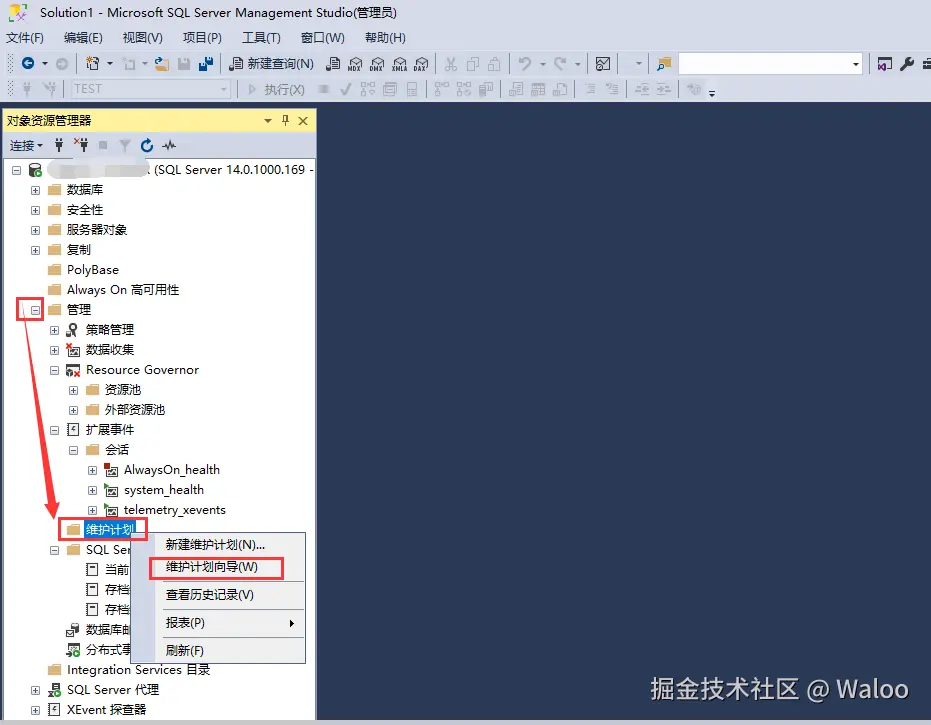
Task: Click the activity monitor icon
Action: coord(603,64)
